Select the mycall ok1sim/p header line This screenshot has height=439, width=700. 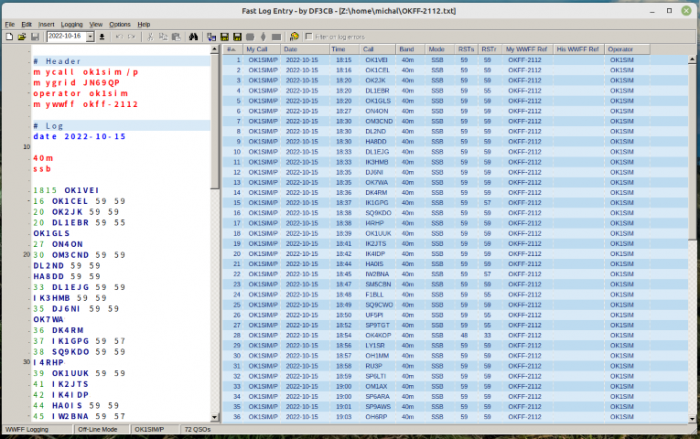[x=86, y=72]
